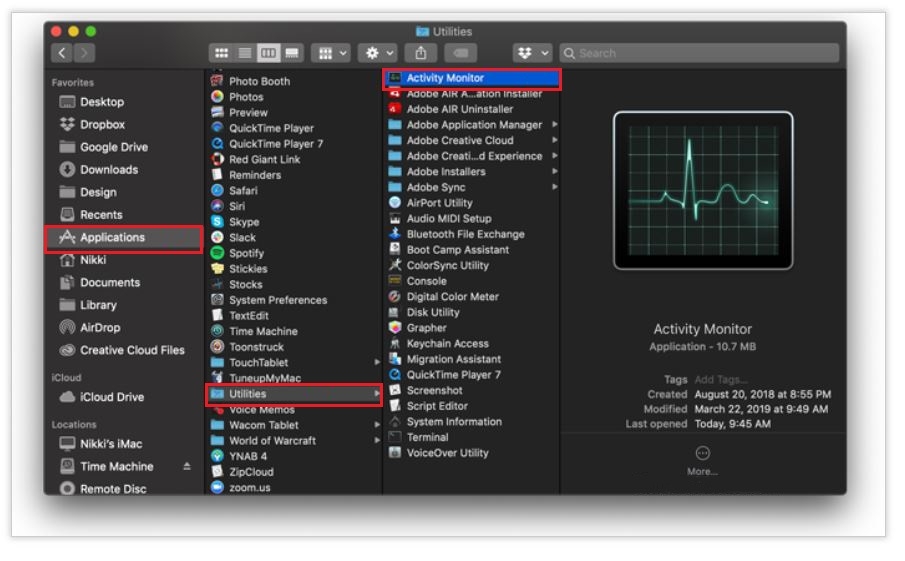The height and width of the screenshot is (561, 905).
Task: Go forward with the Finder forward arrow
Action: click(84, 53)
